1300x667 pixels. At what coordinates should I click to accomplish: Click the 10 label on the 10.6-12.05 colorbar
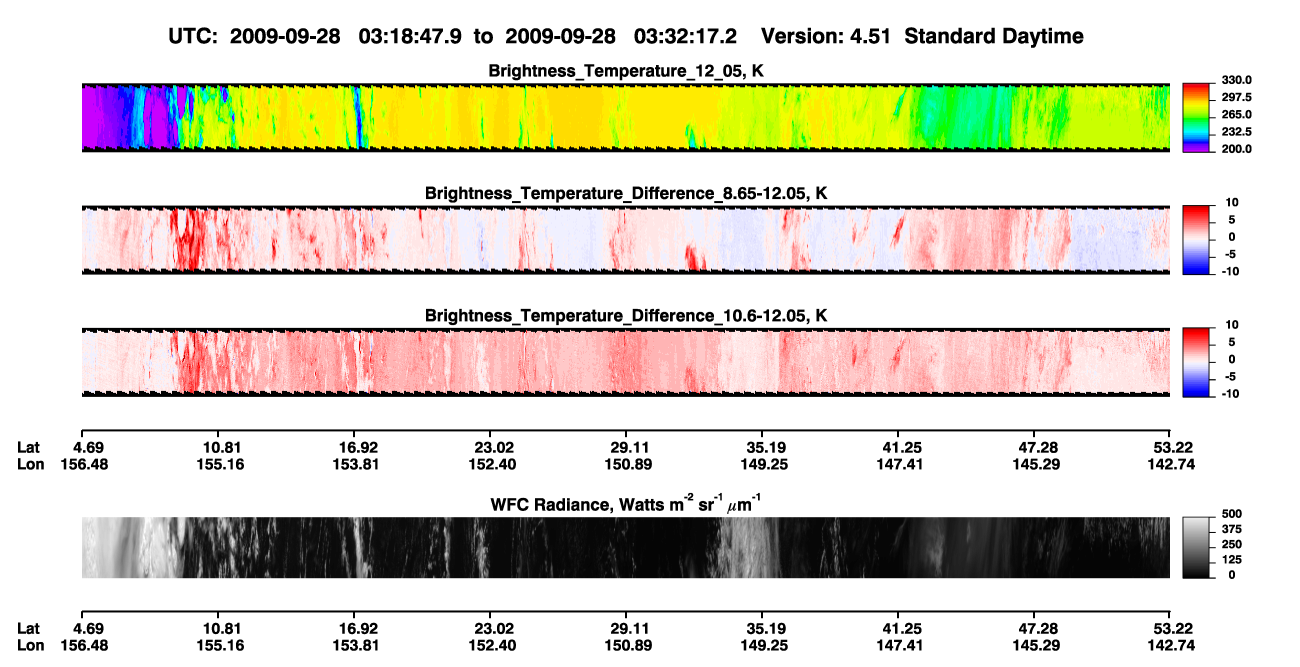[x=1230, y=326]
